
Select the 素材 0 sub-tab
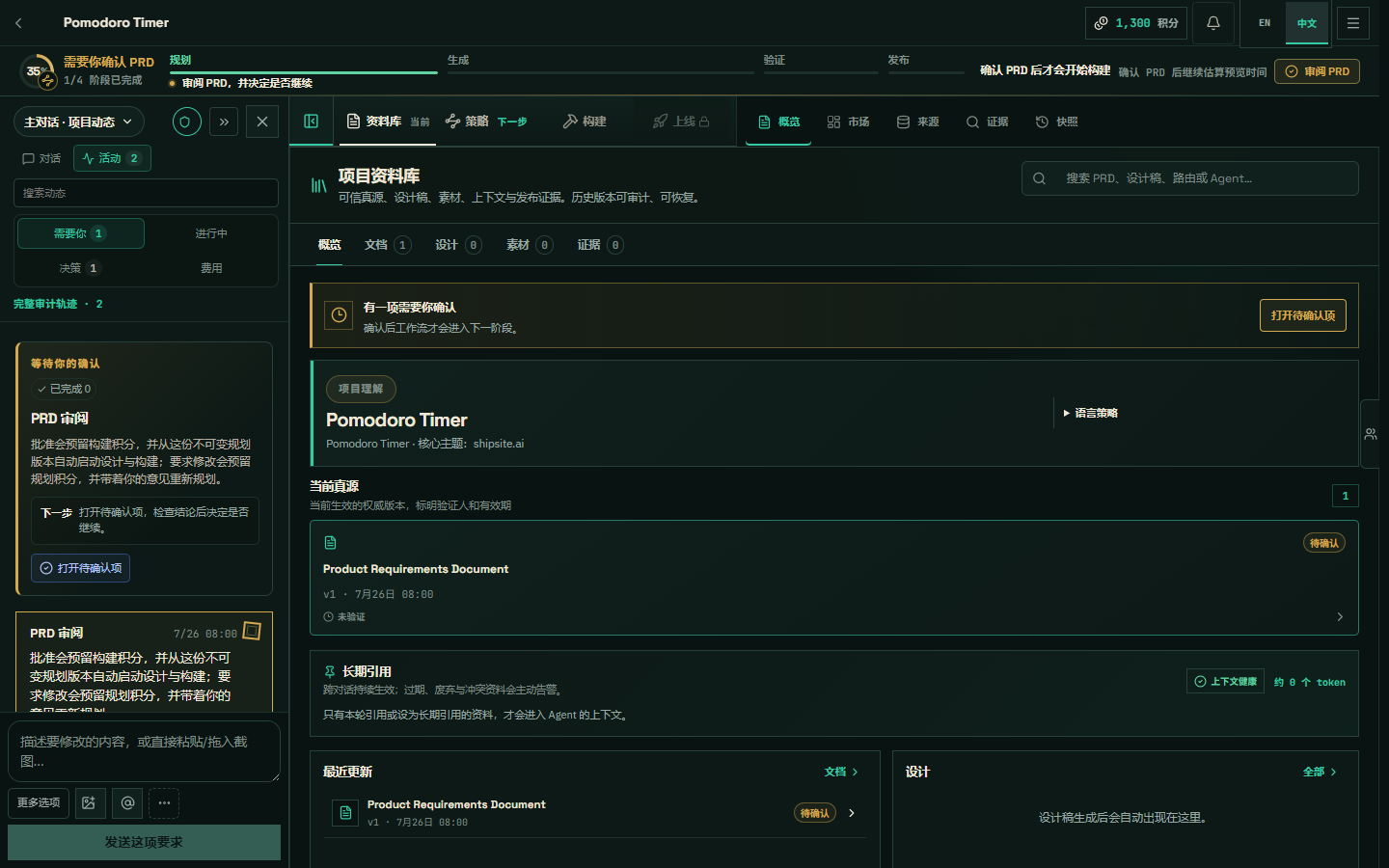point(529,245)
